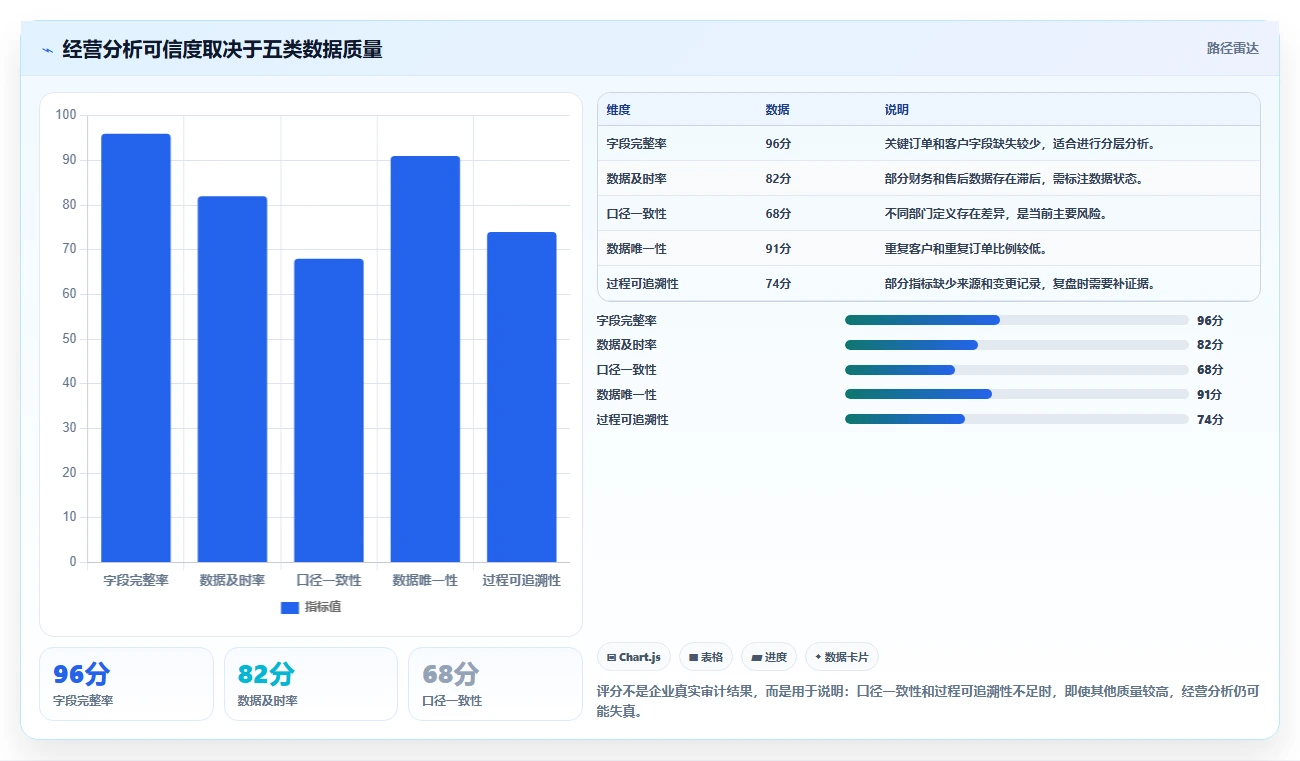Click the 82分 value in the table

pos(778,179)
